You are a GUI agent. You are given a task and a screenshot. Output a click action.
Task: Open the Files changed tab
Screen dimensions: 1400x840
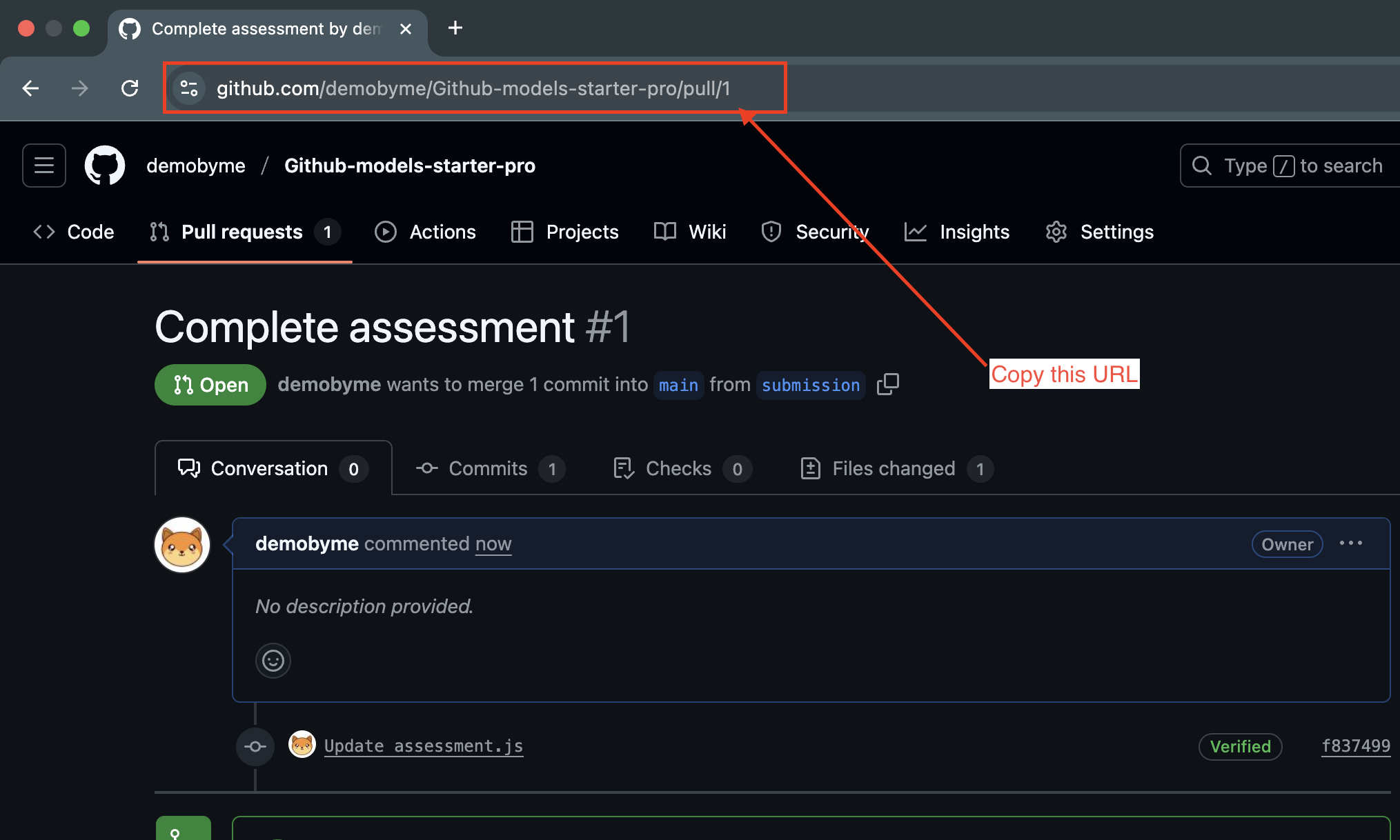pos(896,468)
